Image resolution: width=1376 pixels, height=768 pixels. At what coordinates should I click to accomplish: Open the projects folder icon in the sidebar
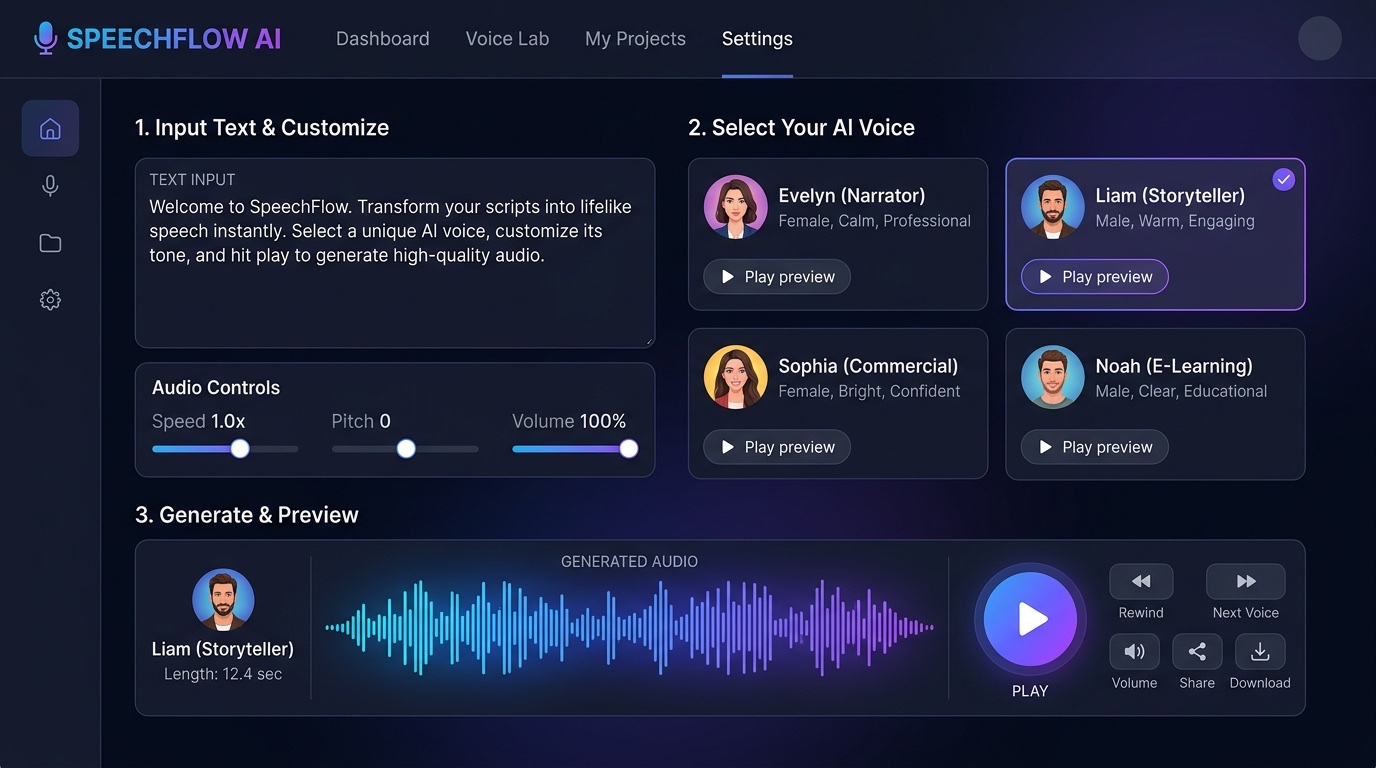(50, 242)
